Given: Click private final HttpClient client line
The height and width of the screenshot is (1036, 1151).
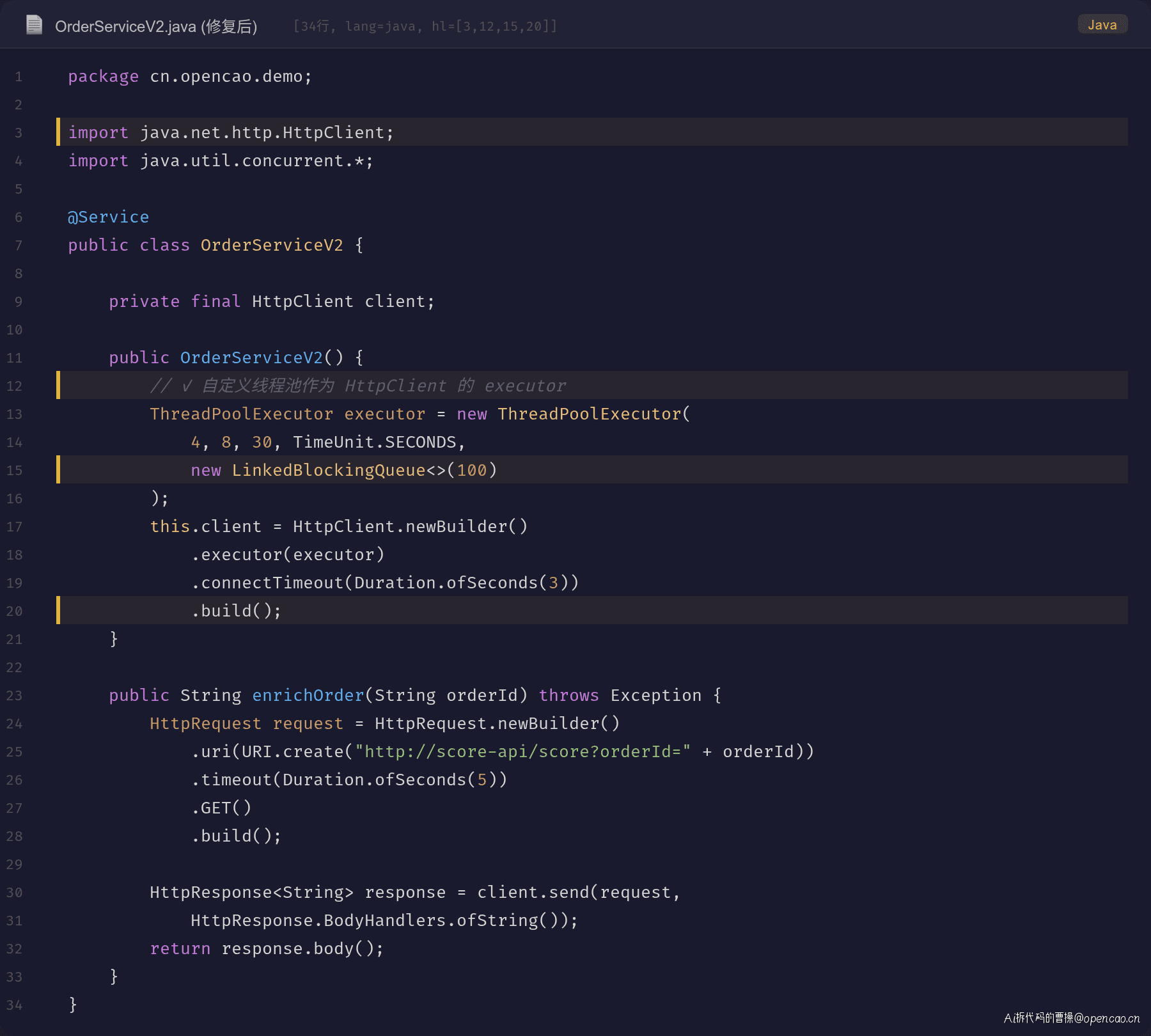Looking at the screenshot, I should (272, 301).
